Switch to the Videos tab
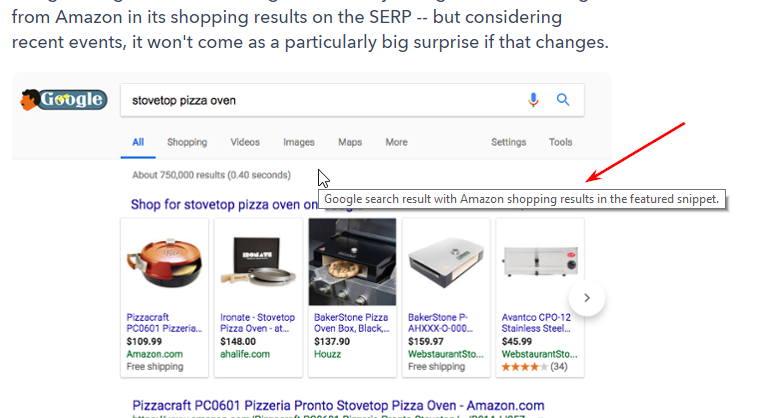Viewport: 759px width, 418px height. [x=245, y=142]
